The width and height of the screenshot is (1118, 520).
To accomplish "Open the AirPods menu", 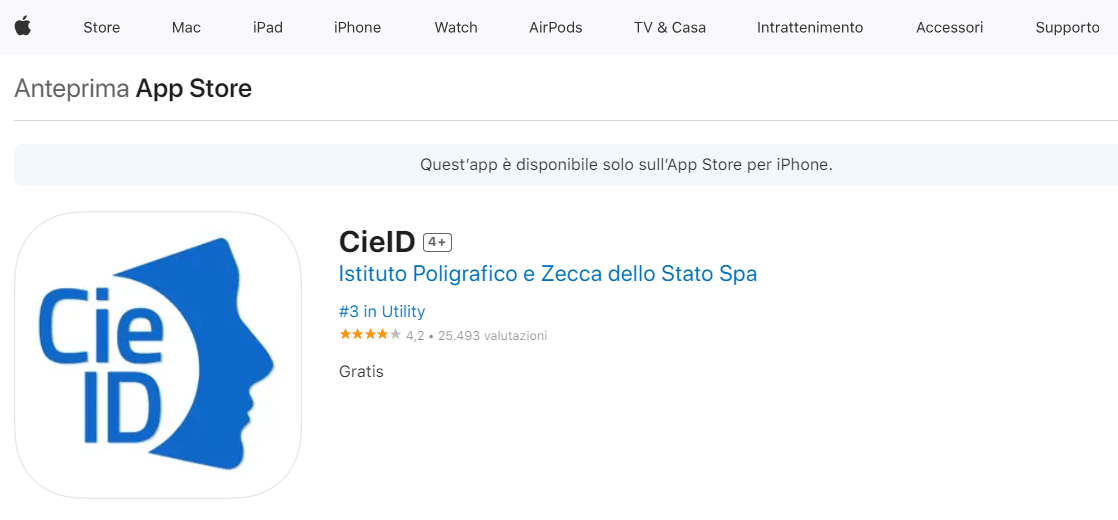I will [x=555, y=28].
